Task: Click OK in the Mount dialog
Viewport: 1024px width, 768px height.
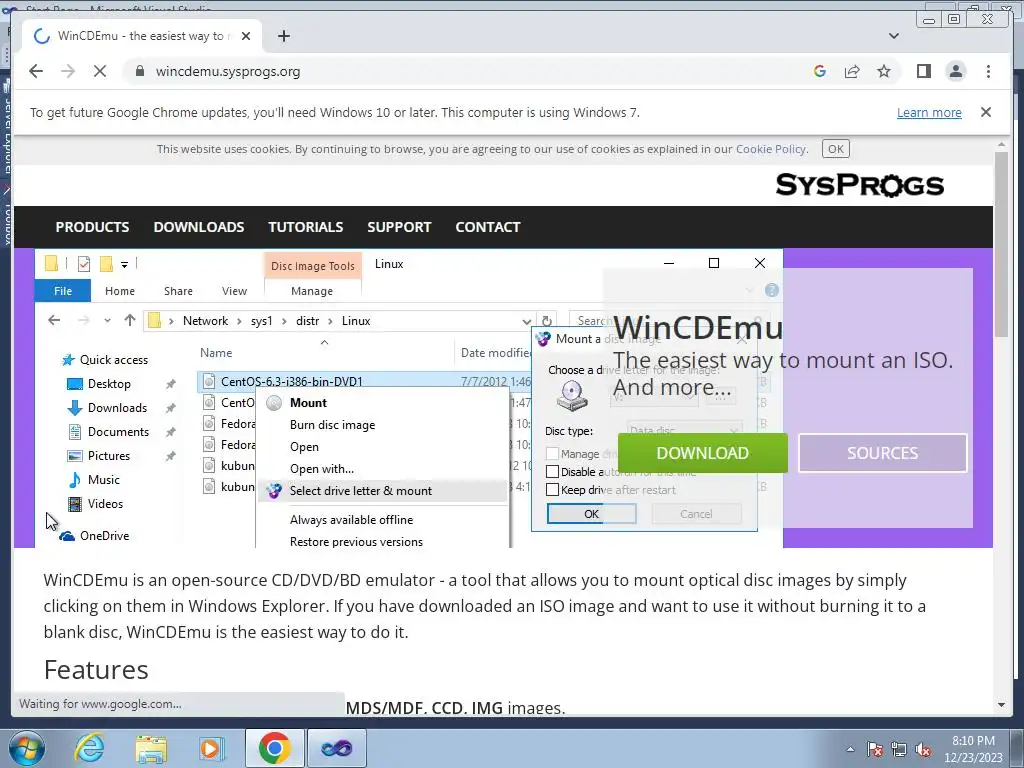Action: [x=592, y=514]
